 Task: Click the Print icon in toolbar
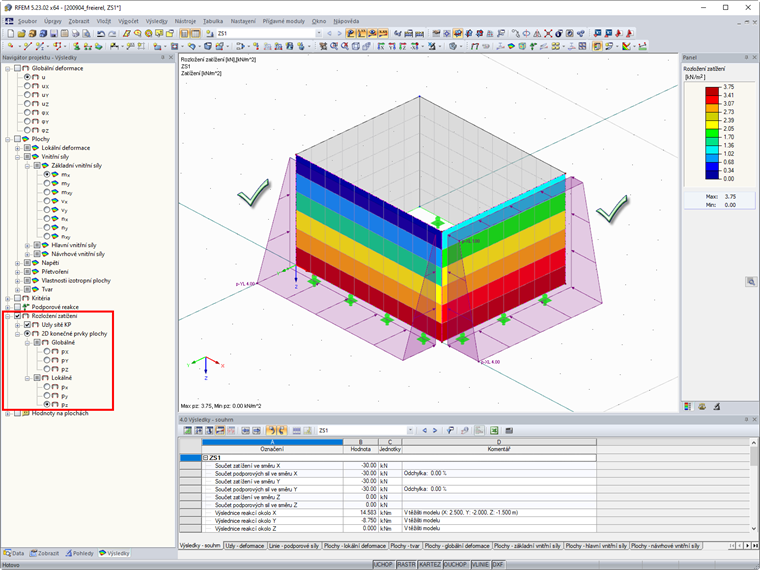(x=75, y=33)
